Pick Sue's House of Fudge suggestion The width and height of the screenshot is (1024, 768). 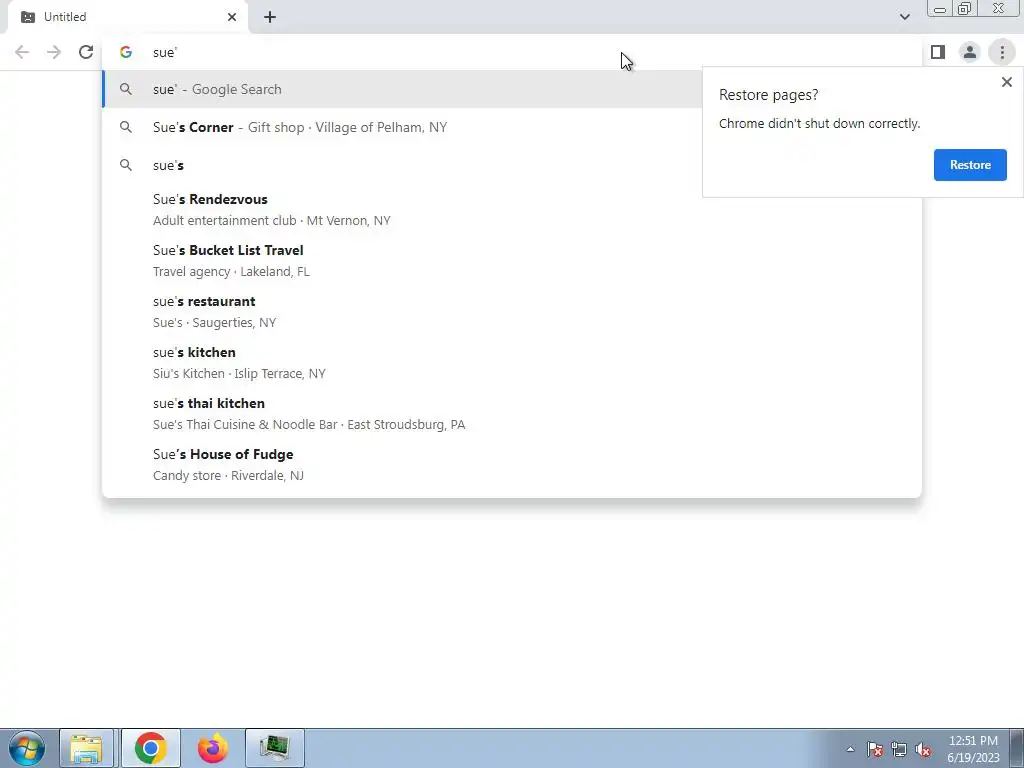coord(512,464)
